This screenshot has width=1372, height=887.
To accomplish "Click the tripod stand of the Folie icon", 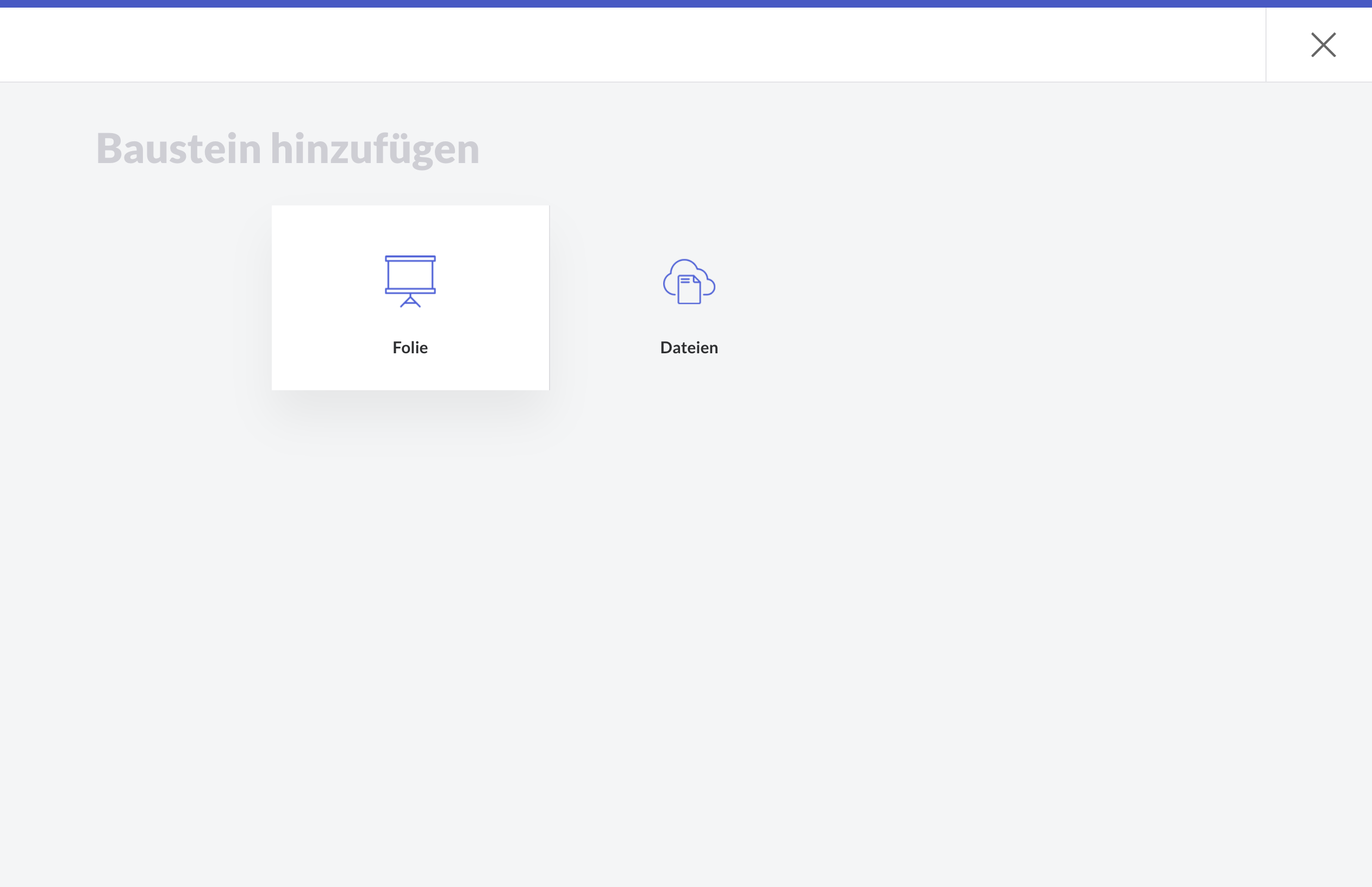I will (410, 301).
